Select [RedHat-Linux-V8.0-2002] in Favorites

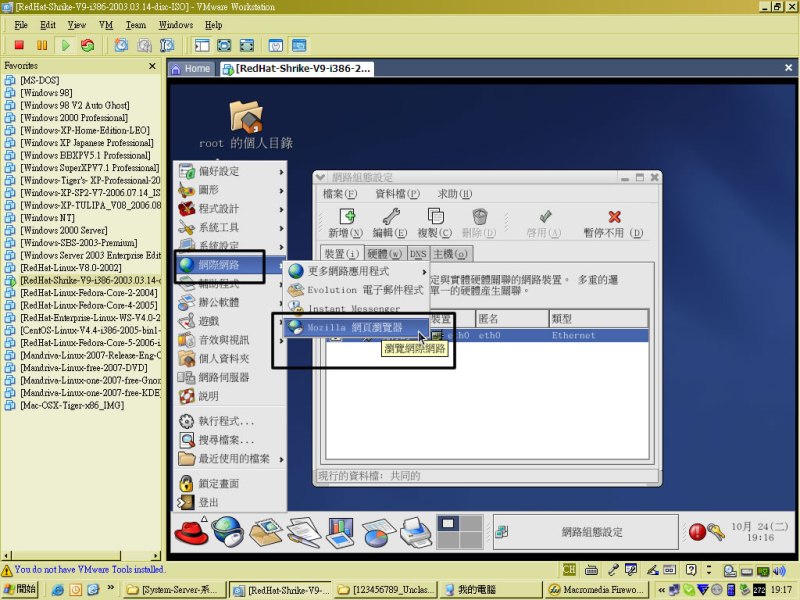pos(70,268)
